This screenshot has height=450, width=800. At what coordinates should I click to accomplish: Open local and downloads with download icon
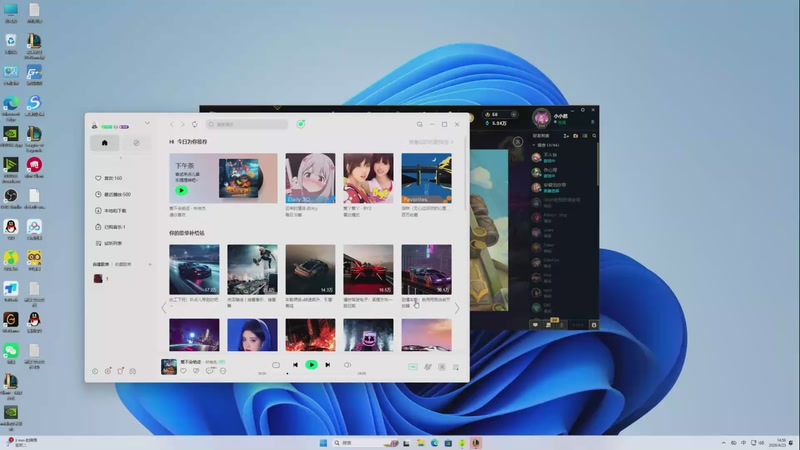coord(110,211)
